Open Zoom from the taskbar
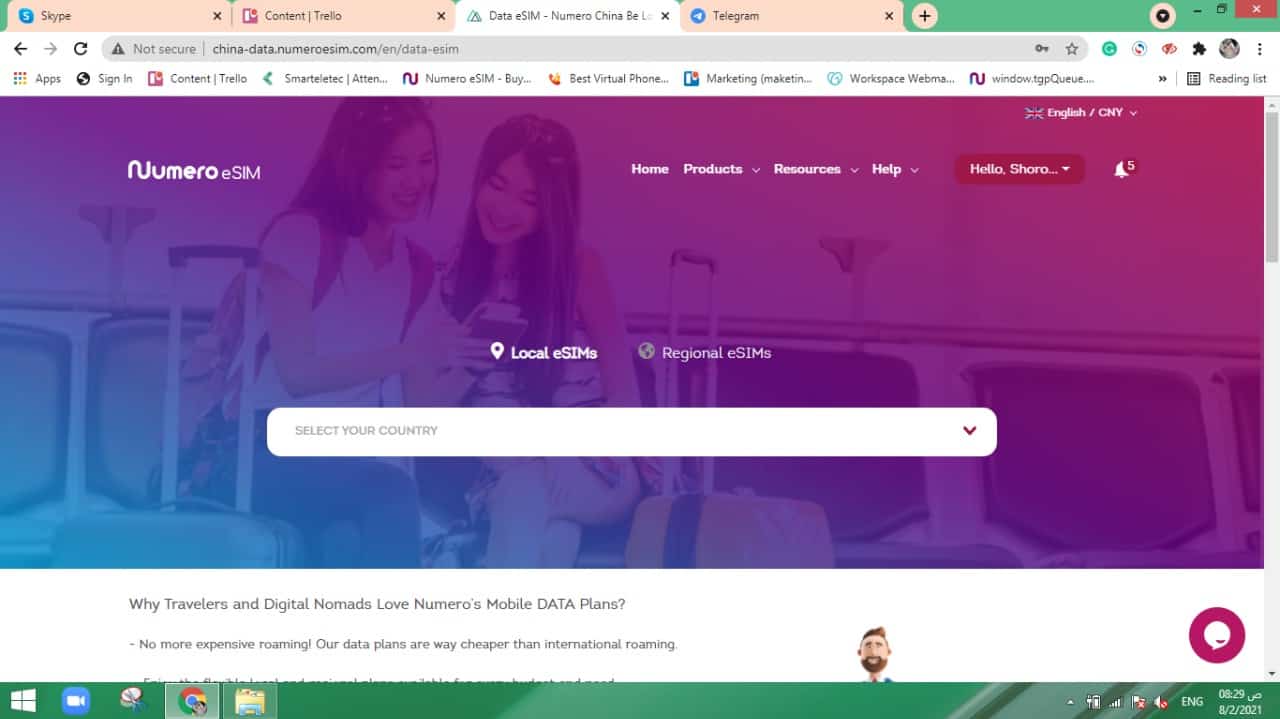1280x719 pixels. click(76, 701)
